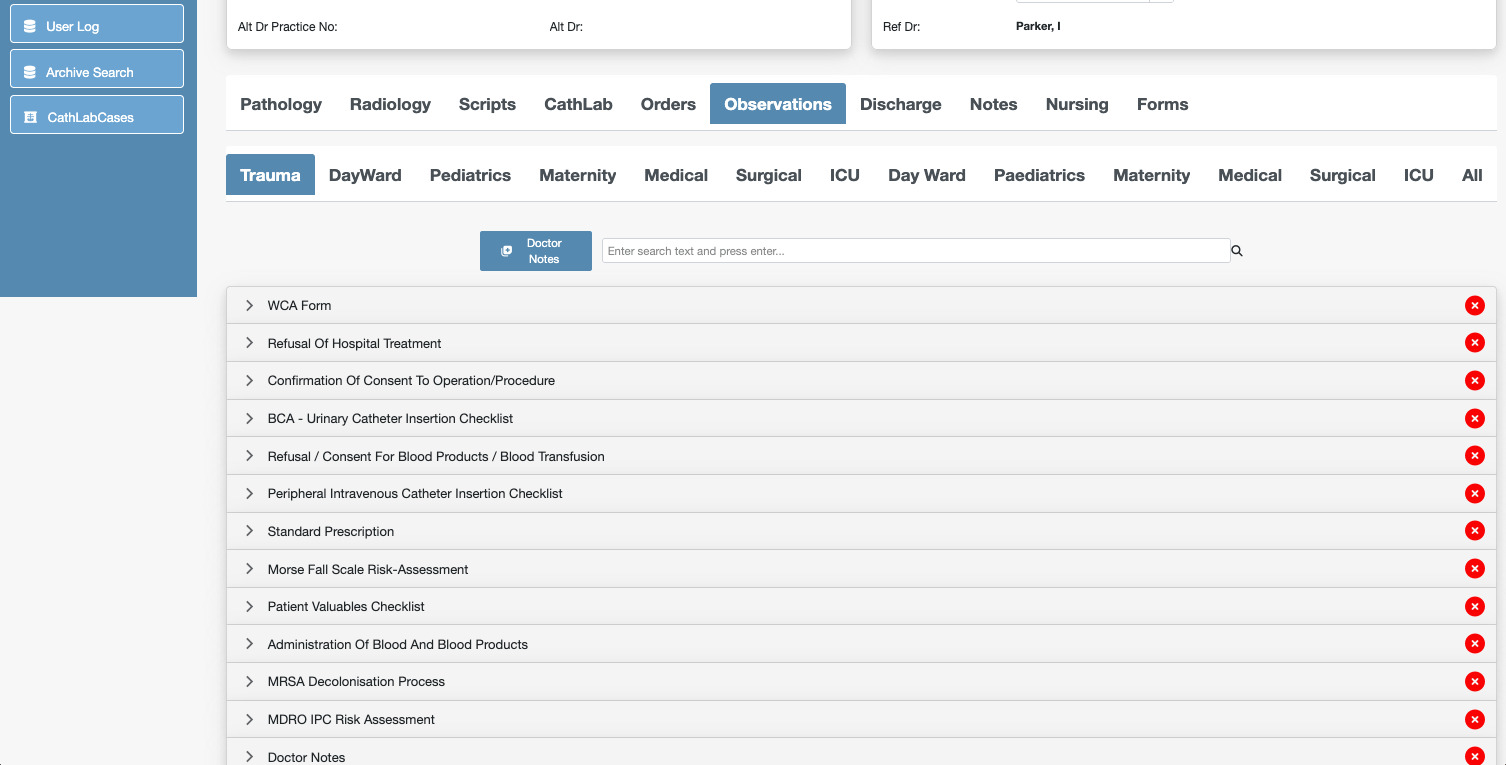Open CathLabCases in sidebar
Viewport: 1506px width, 765px height.
[97, 117]
